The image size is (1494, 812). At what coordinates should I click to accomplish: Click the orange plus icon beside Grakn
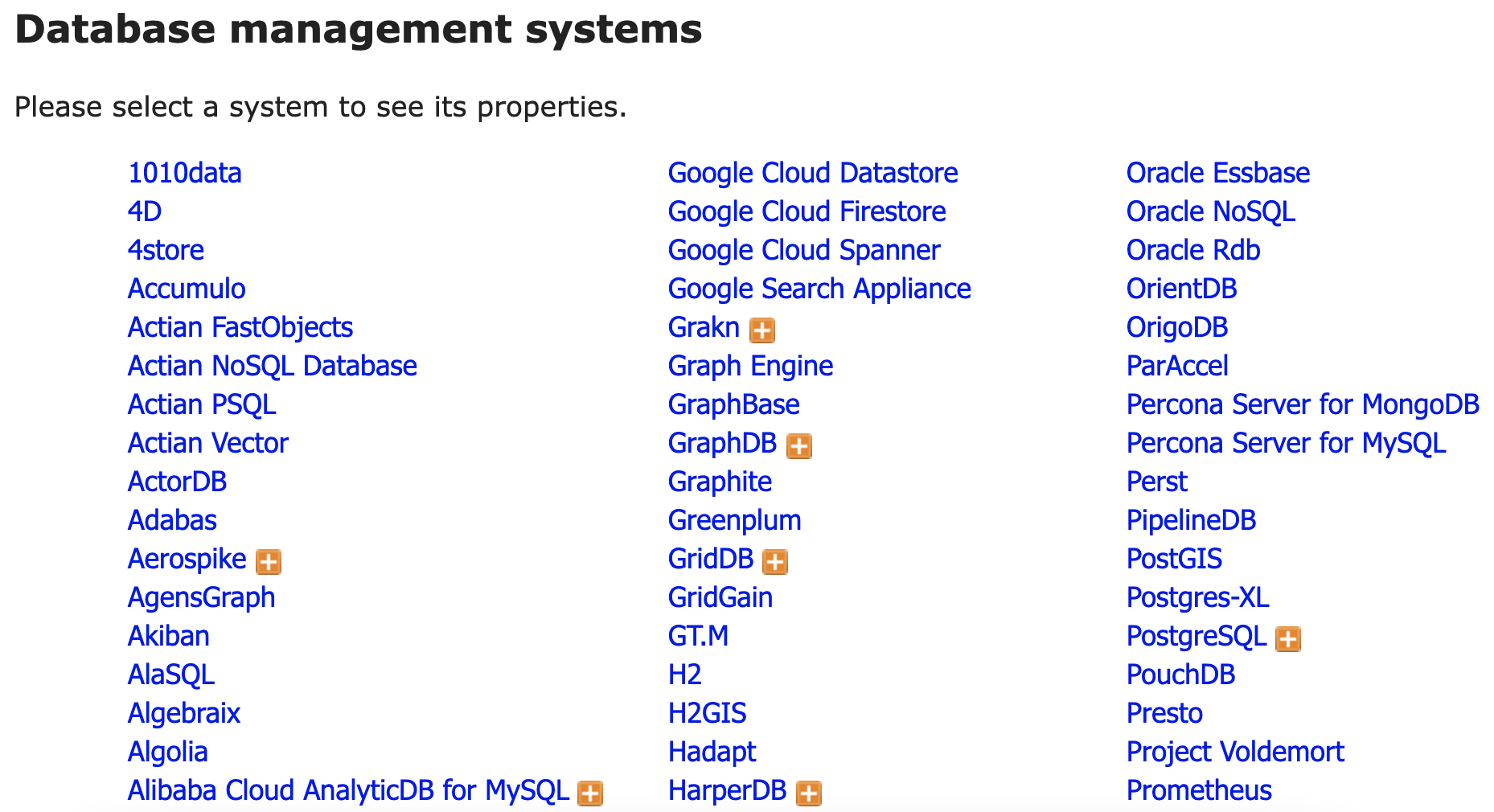(x=761, y=330)
